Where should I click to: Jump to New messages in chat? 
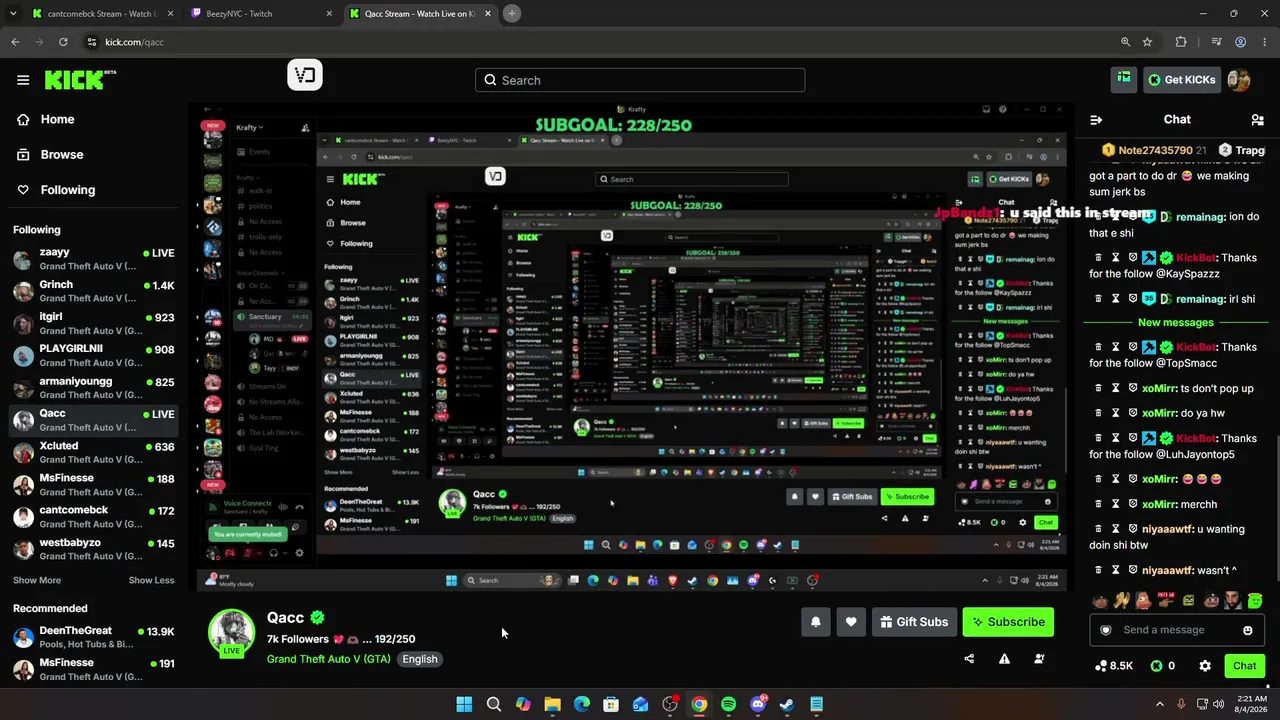[x=1175, y=322]
